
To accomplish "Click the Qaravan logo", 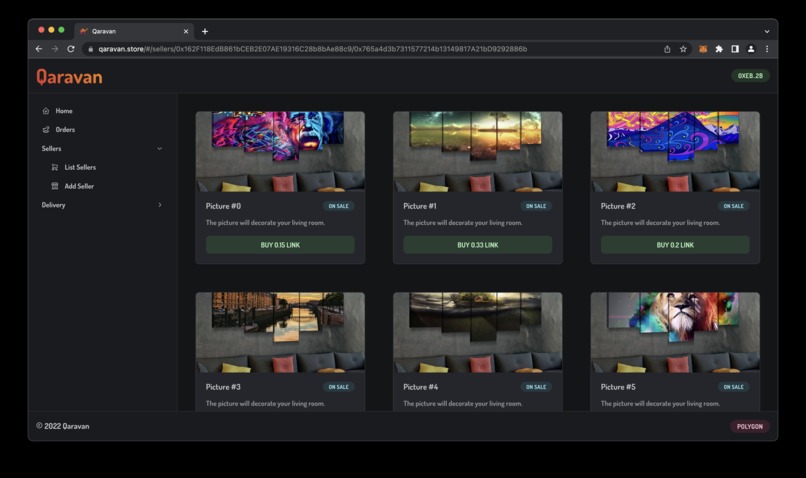I will [x=69, y=77].
